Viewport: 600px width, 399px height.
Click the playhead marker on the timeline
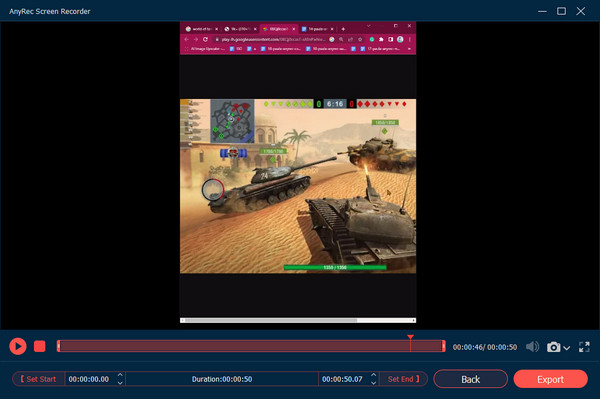(x=410, y=337)
